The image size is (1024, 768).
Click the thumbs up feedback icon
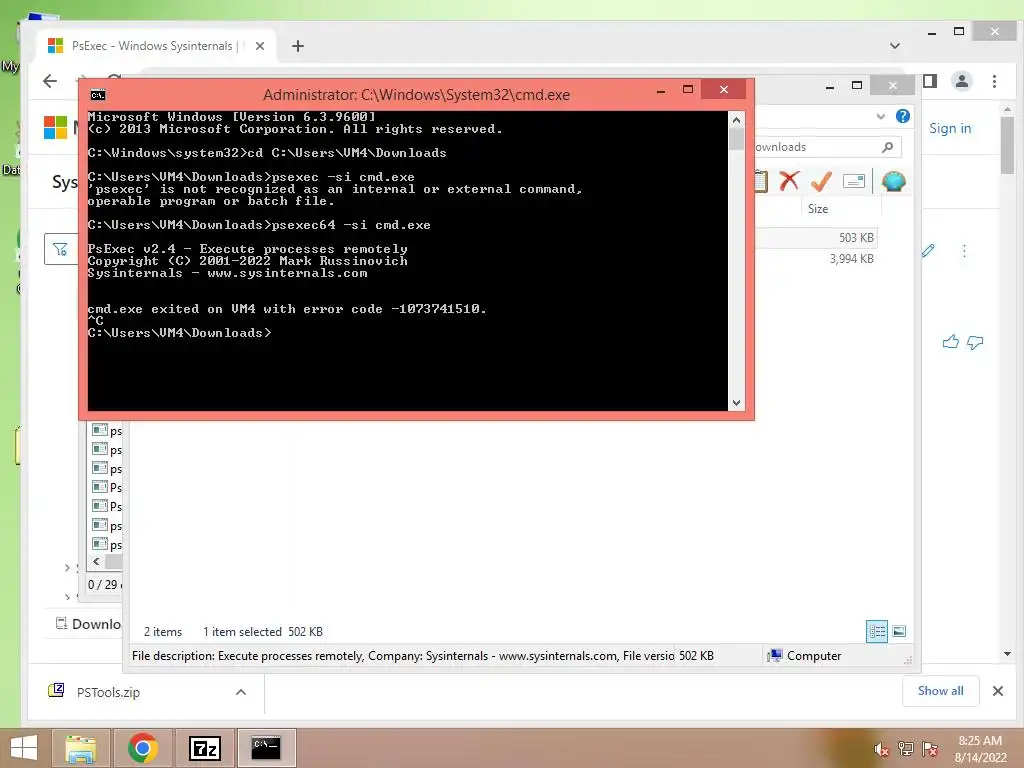pyautogui.click(x=950, y=342)
